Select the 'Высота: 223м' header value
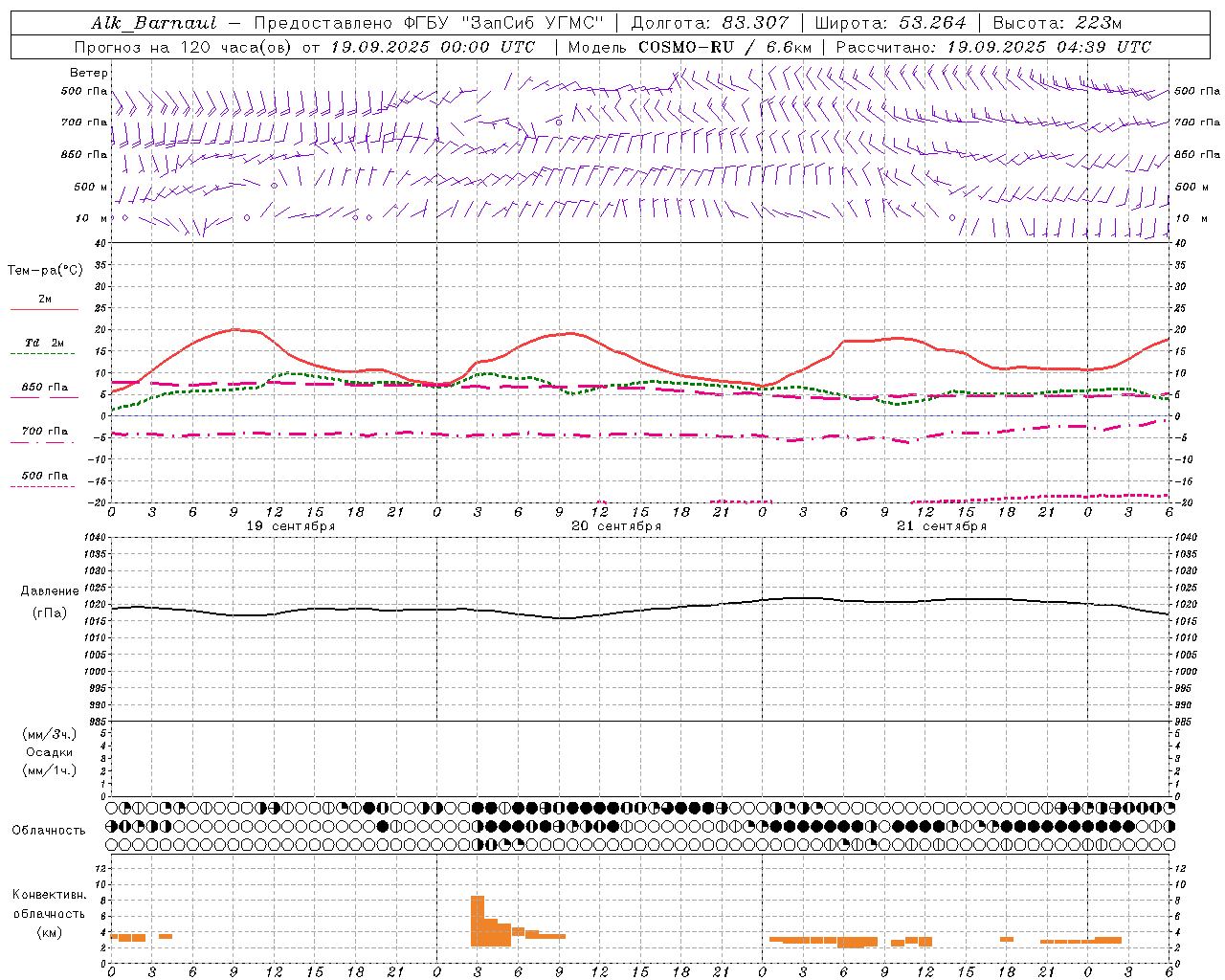This screenshot has height=980, width=1225. click(x=1057, y=23)
